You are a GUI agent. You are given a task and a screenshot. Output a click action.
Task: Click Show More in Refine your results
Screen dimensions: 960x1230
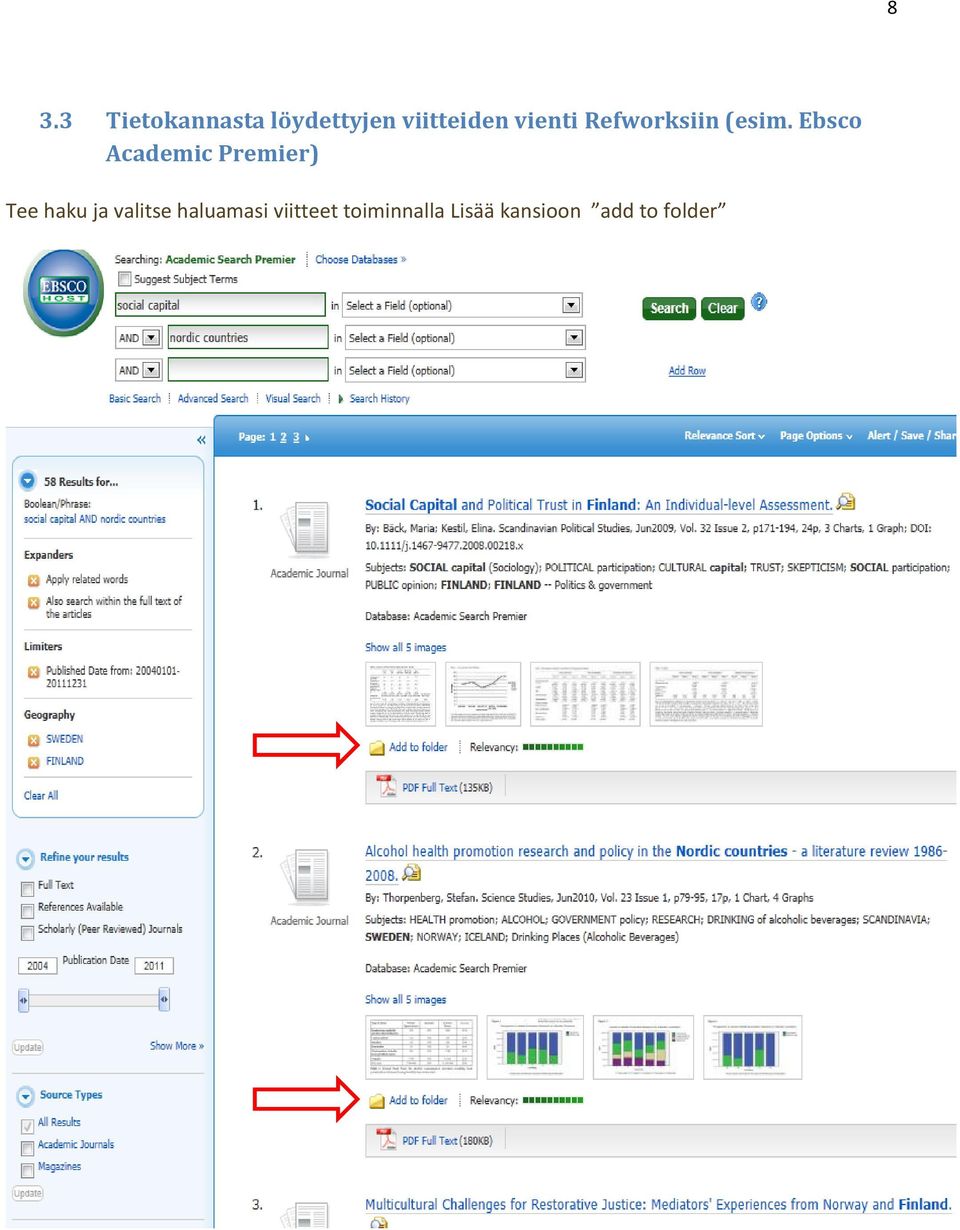tap(177, 1046)
